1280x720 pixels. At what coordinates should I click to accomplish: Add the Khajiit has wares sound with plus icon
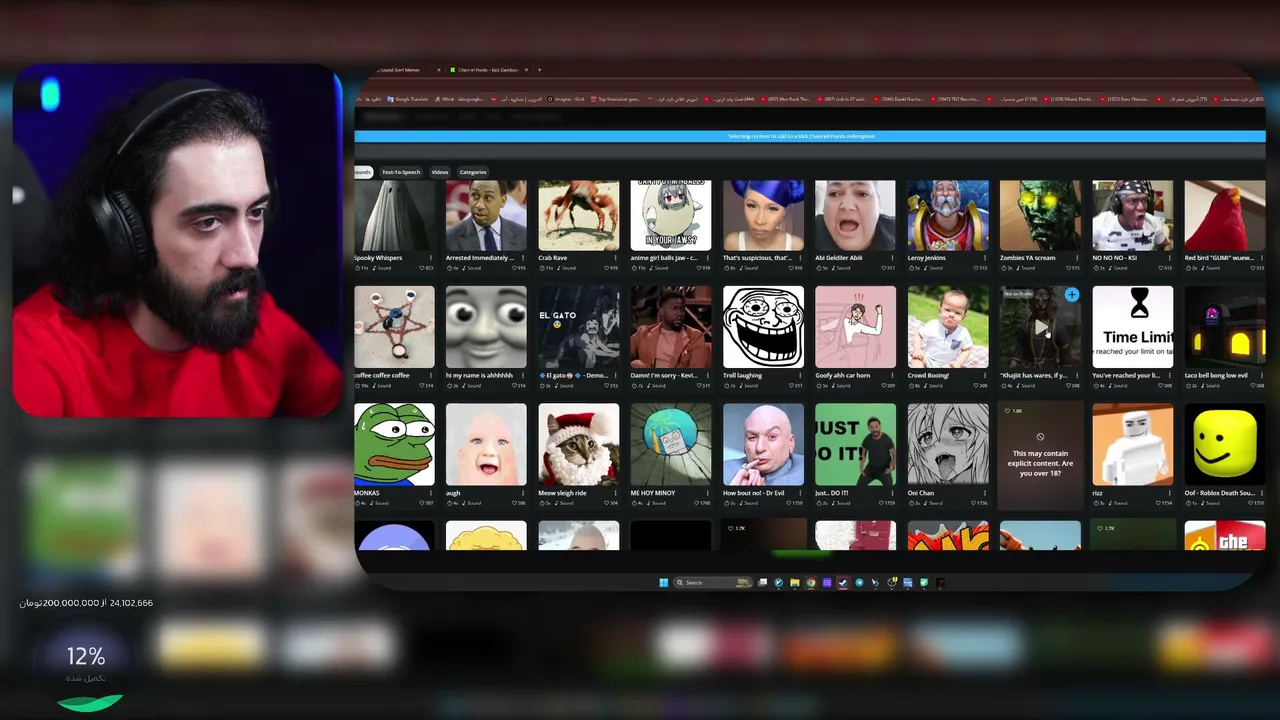click(1072, 295)
